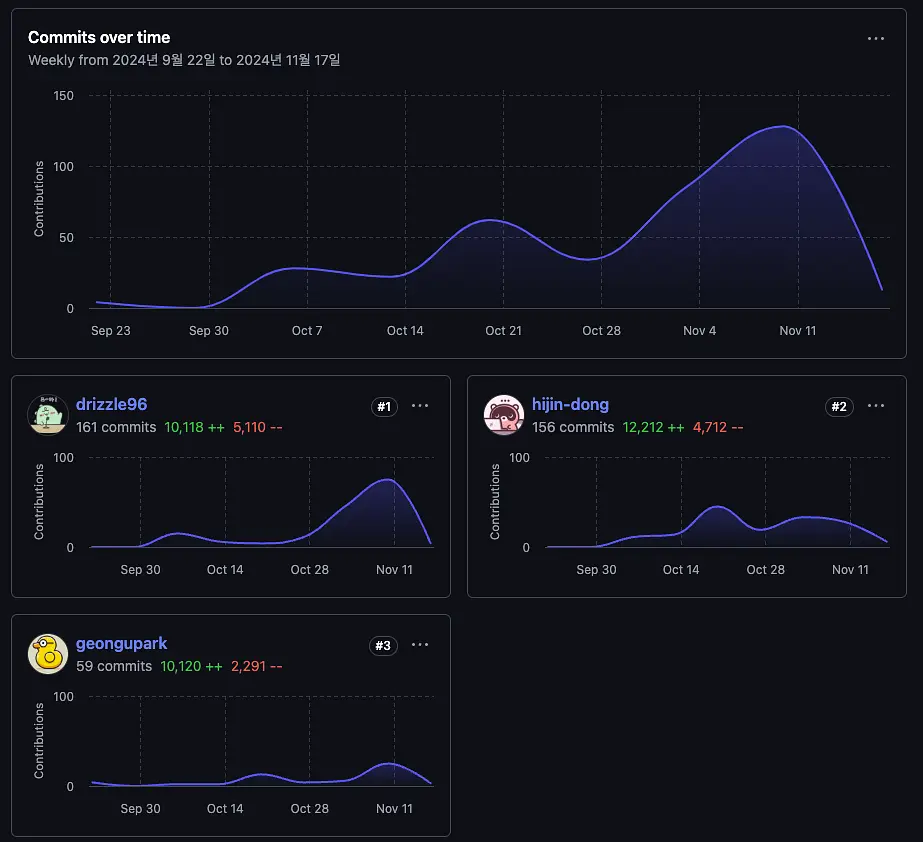
Task: Click drizzle96's avatar image
Action: tap(48, 415)
